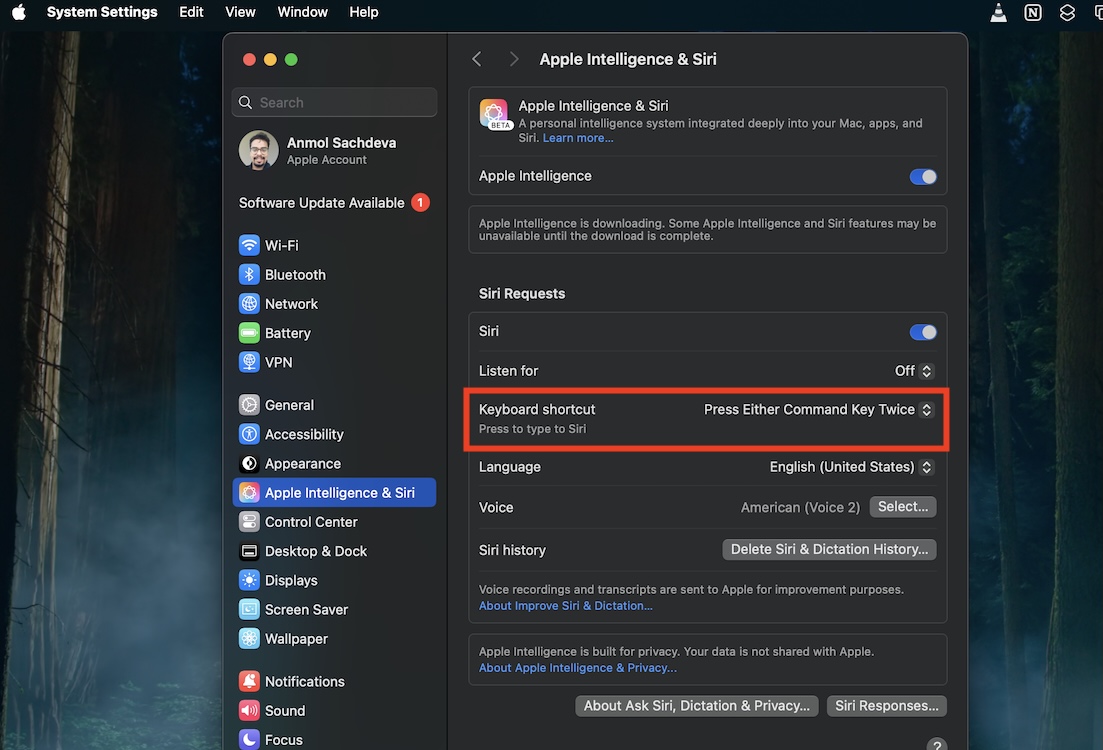Click the Search field in the sidebar
The width and height of the screenshot is (1103, 750).
334,102
